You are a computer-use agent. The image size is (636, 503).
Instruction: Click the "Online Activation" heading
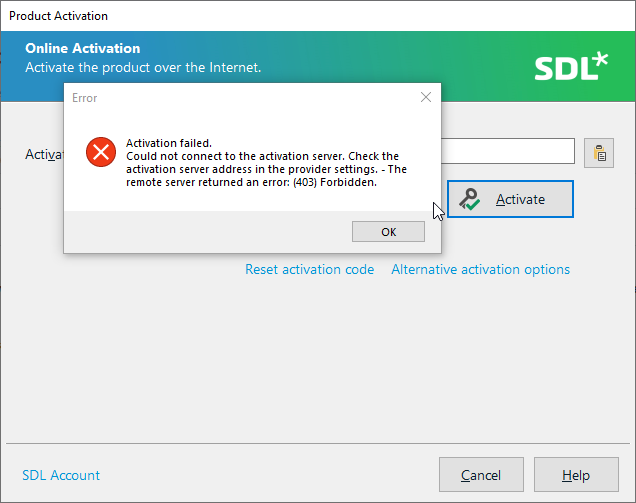[83, 48]
